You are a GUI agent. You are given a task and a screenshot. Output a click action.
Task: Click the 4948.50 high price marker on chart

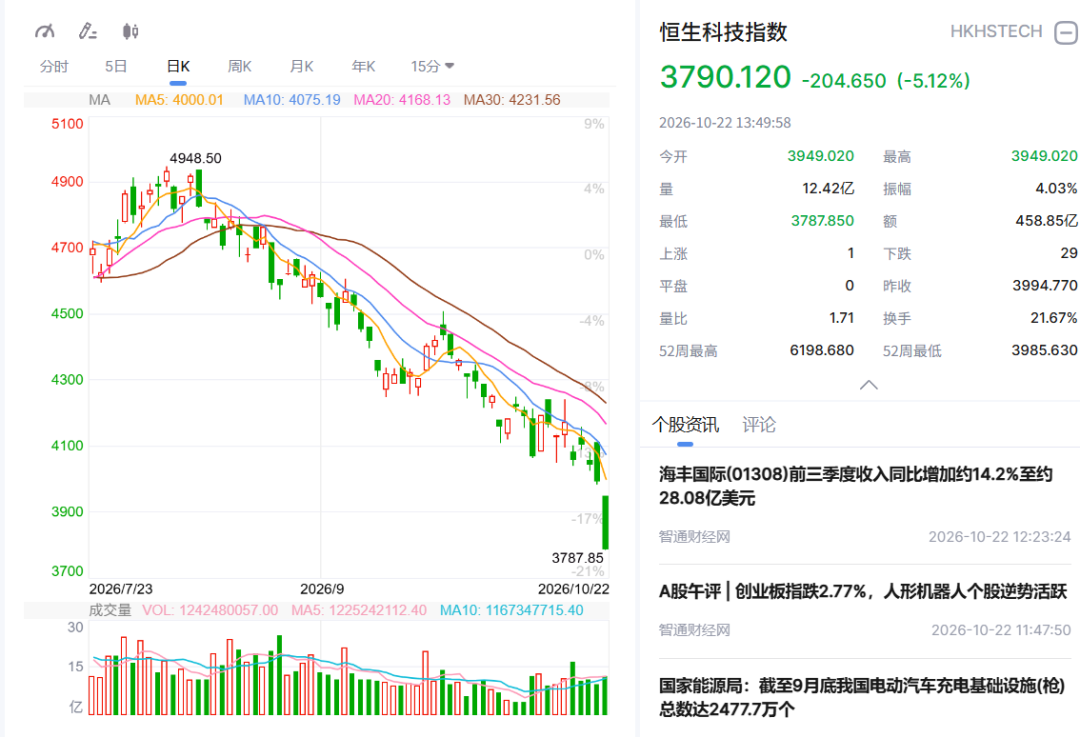pyautogui.click(x=196, y=158)
